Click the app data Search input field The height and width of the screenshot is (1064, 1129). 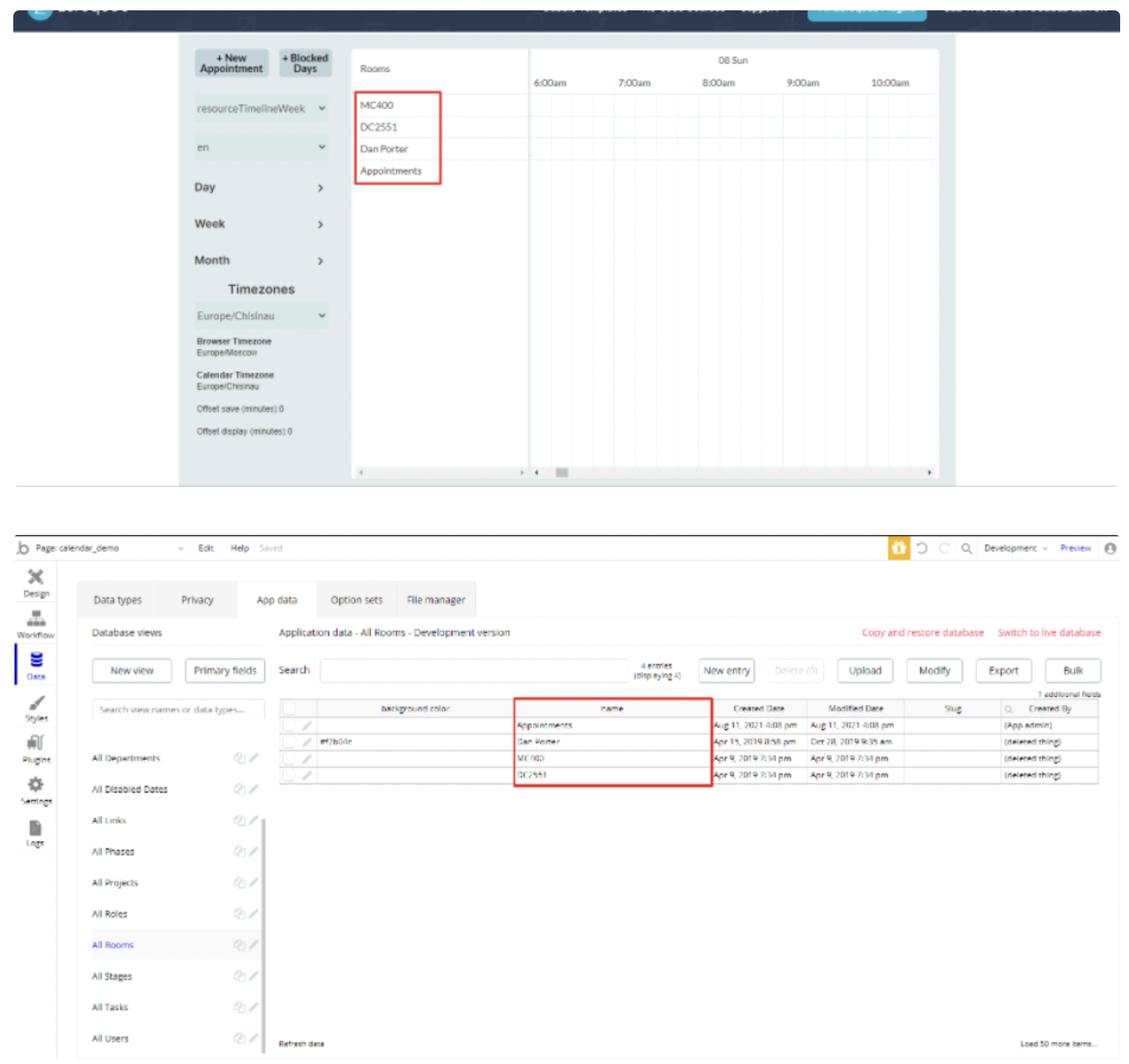(474, 671)
